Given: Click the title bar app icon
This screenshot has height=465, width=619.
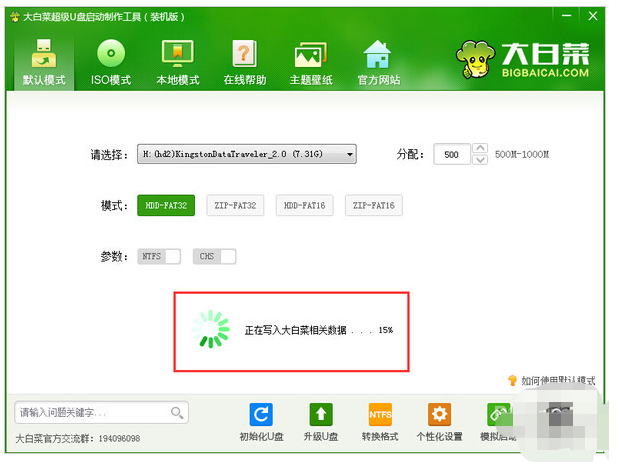Looking at the screenshot, I should pos(15,17).
